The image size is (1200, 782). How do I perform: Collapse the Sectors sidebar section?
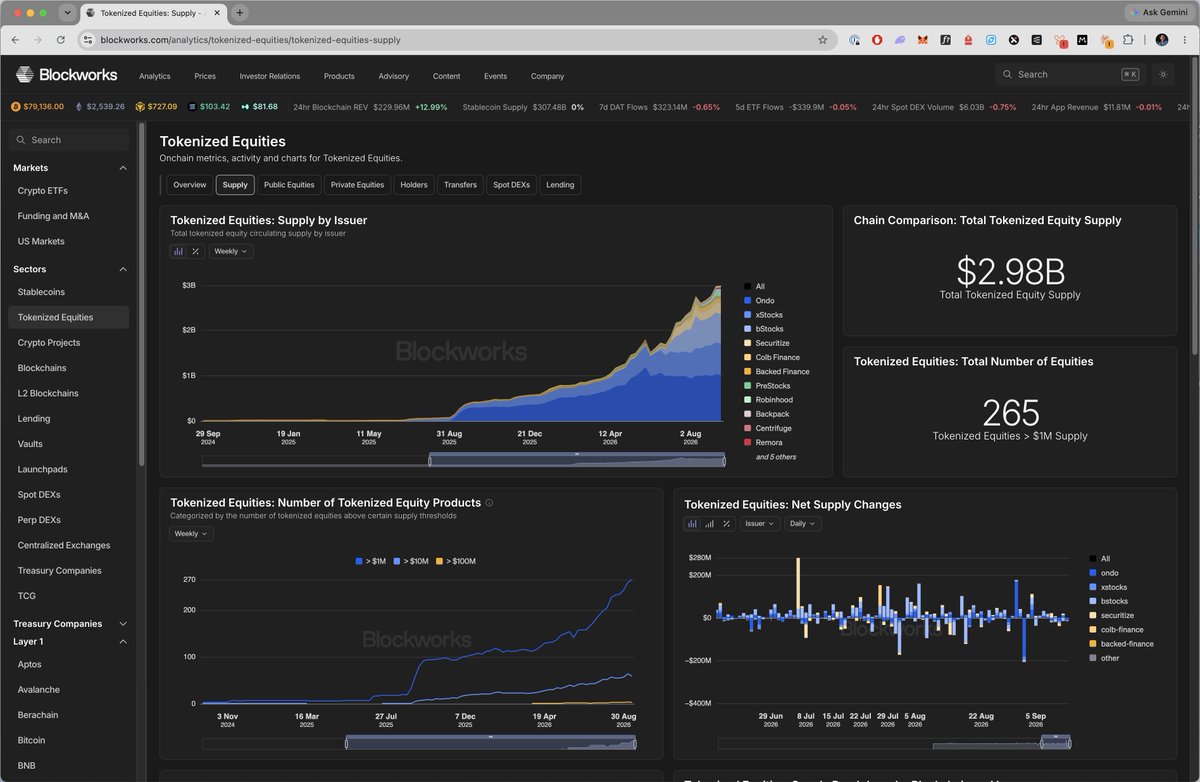click(x=123, y=269)
